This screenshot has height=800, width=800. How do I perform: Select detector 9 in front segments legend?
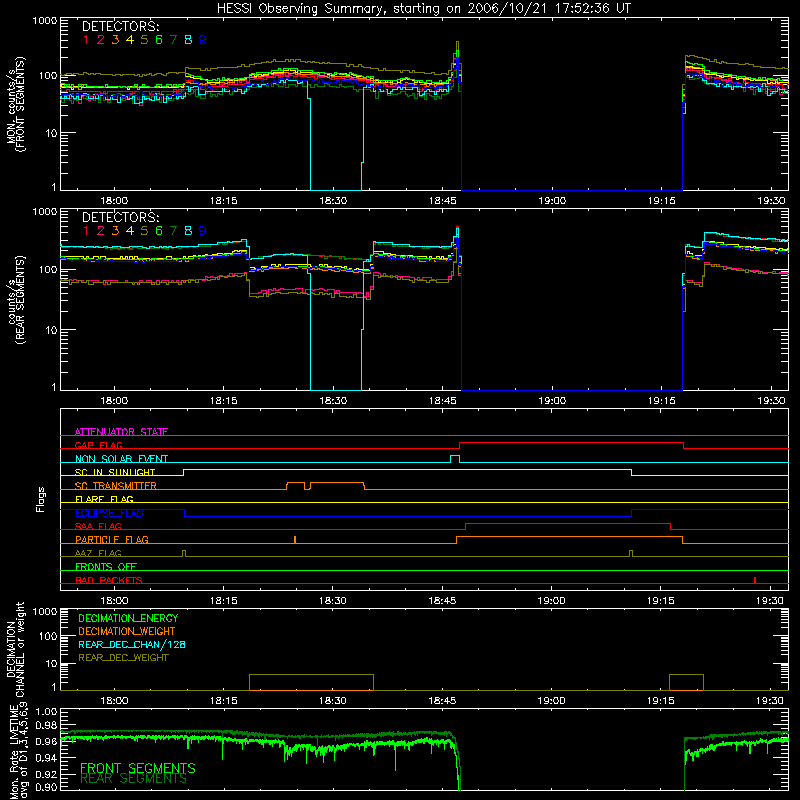(203, 40)
